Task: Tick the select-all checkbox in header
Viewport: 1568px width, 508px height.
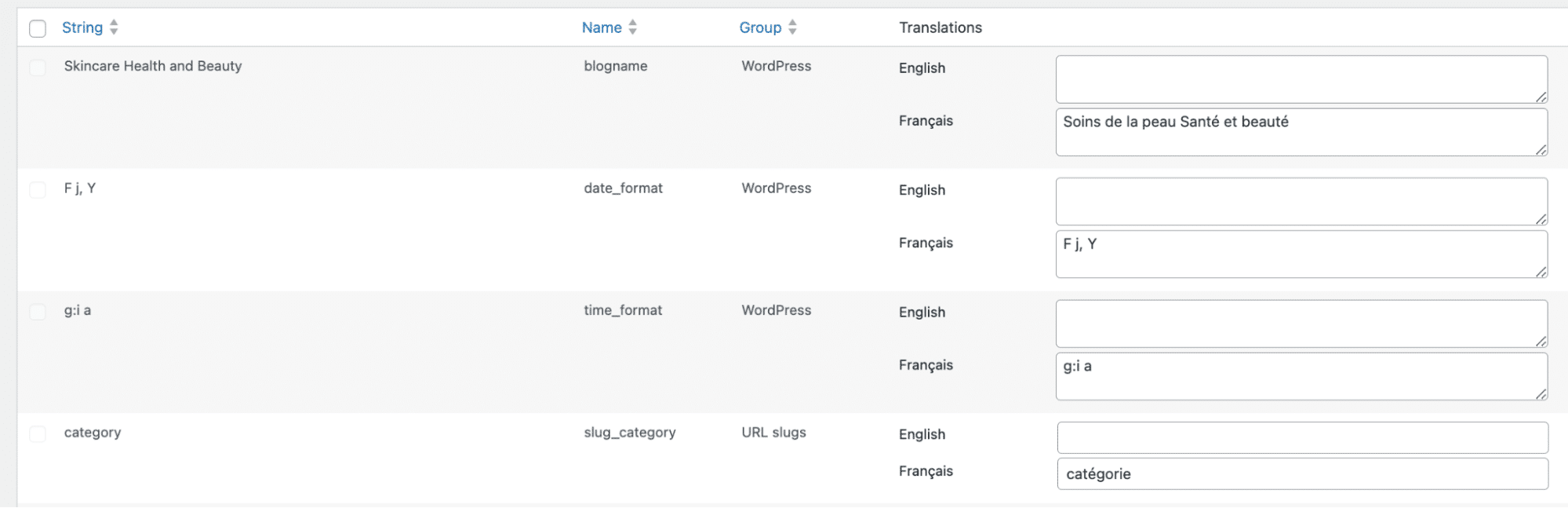Action: (x=38, y=29)
